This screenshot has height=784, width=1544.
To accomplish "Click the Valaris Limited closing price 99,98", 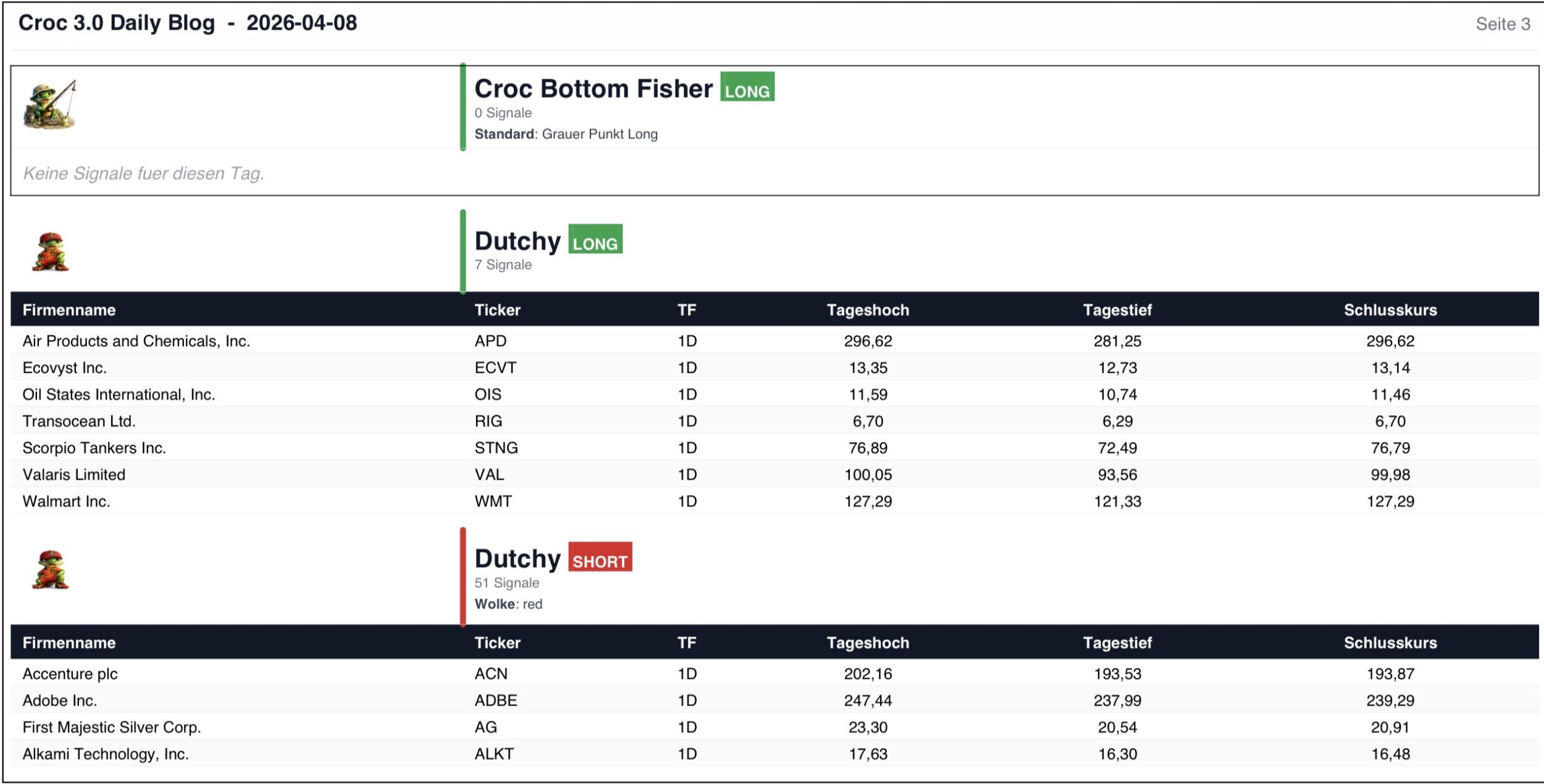I will (x=1390, y=475).
